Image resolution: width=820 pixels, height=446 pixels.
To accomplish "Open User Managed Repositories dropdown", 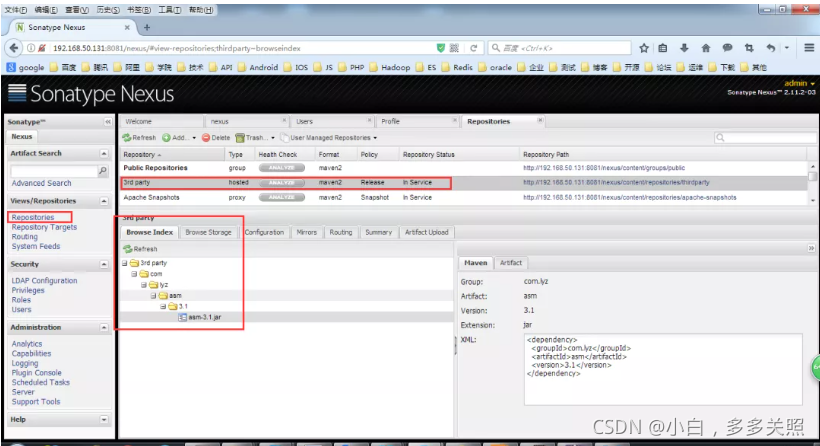I will [x=329, y=138].
